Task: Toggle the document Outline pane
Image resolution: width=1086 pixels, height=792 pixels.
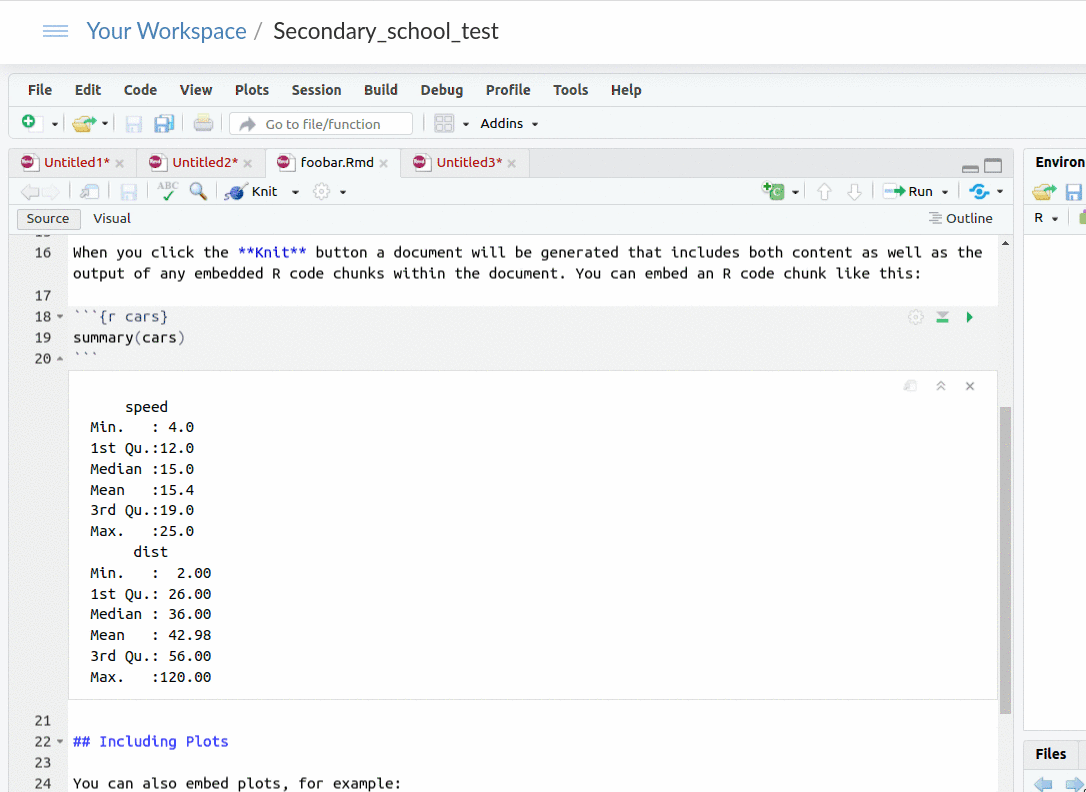Action: pyautogui.click(x=961, y=219)
